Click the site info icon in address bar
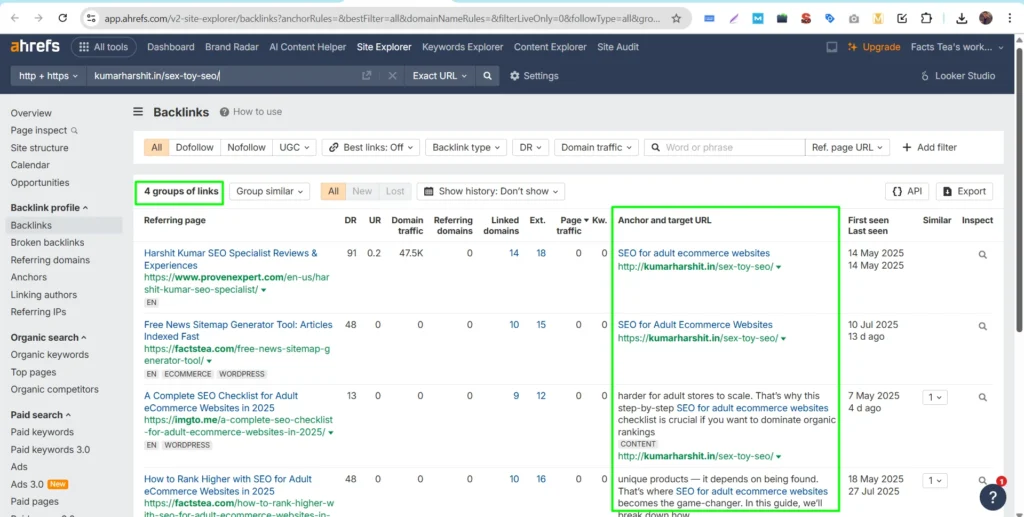The image size is (1024, 517). coord(91,18)
